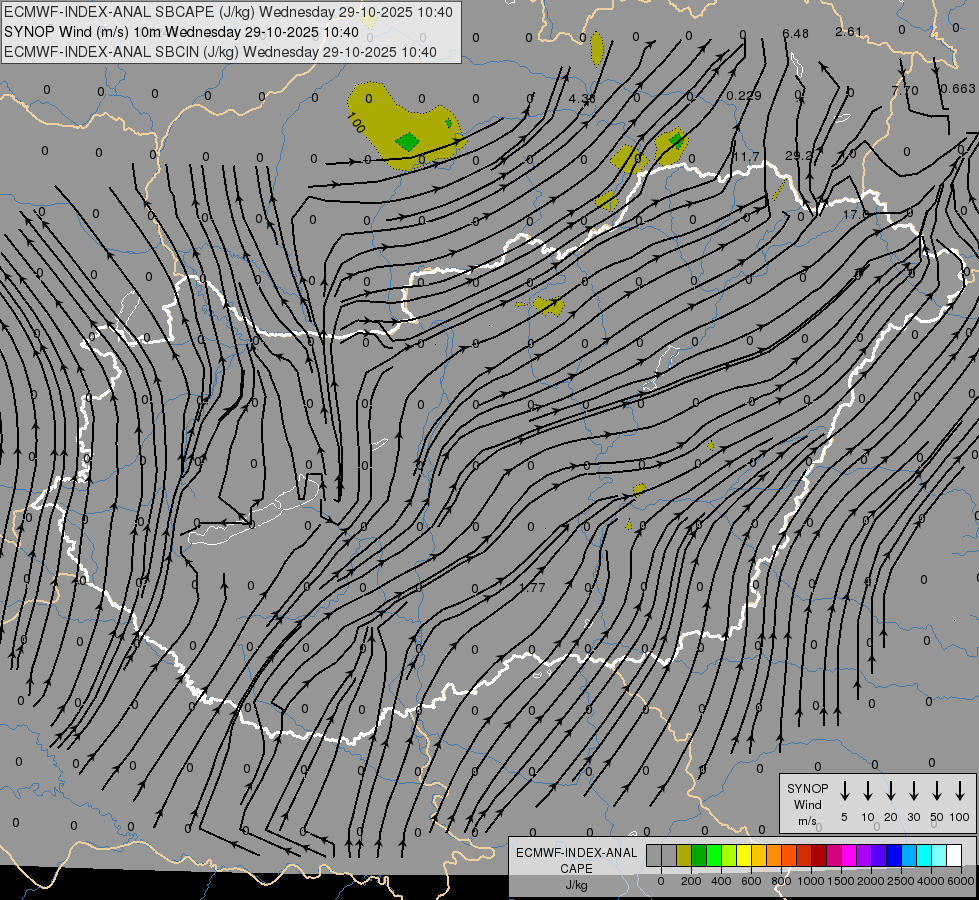
Task: Click the J/kg unit label in the legend
Action: pos(576,885)
